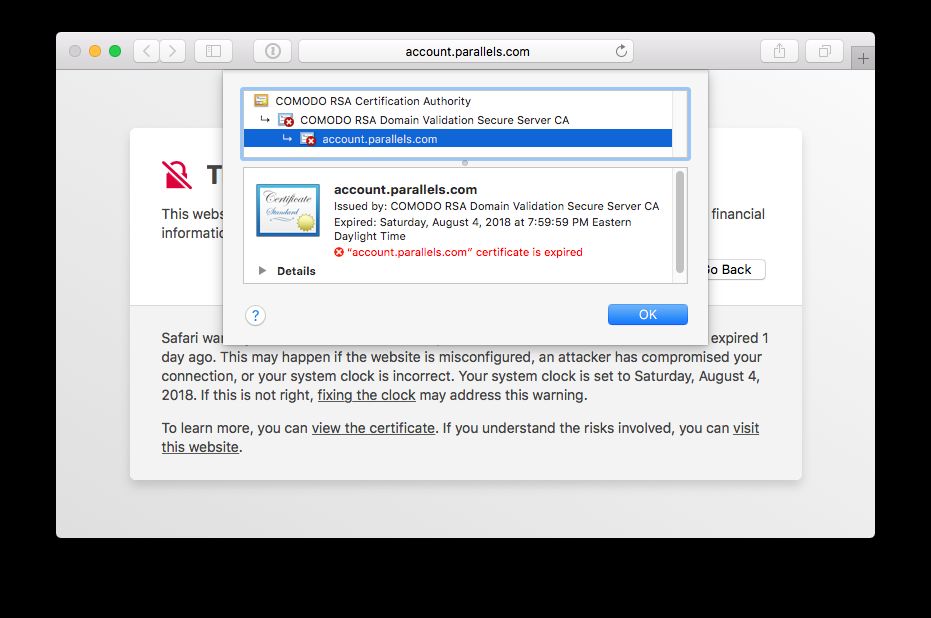
Task: Expand the Details disclosure triangle
Action: (x=262, y=271)
